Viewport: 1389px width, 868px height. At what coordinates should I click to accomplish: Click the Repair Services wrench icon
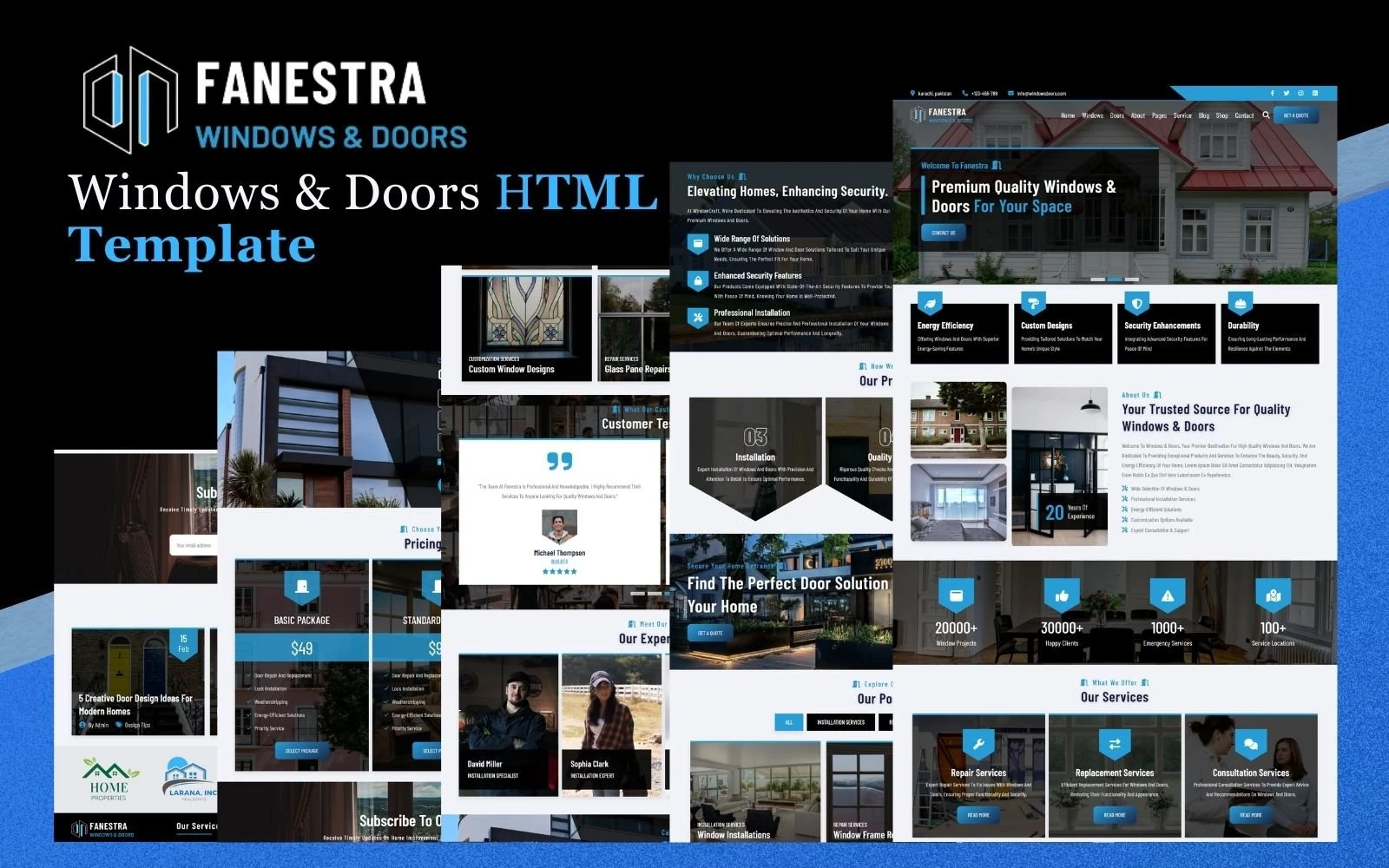tap(978, 745)
